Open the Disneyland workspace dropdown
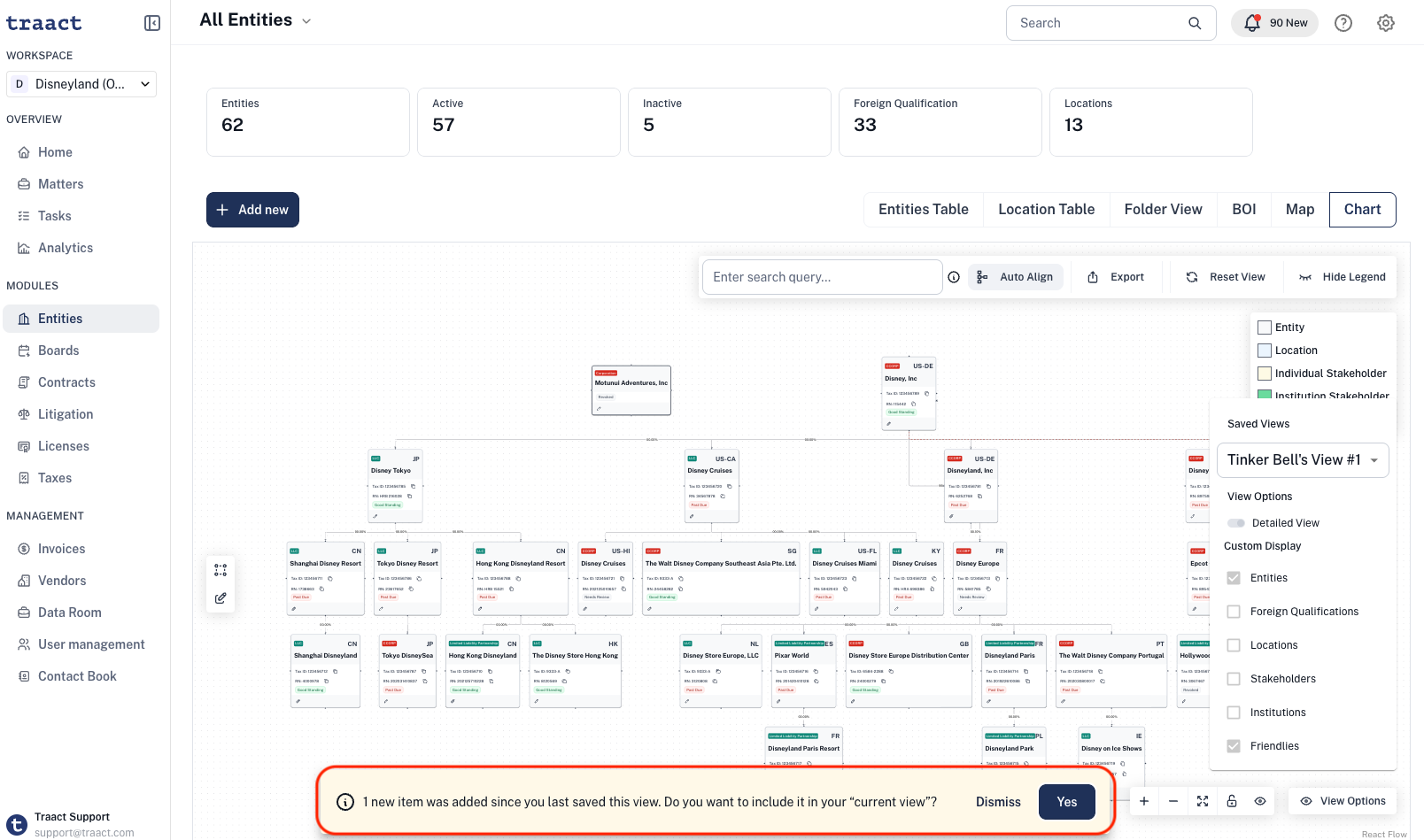Image resolution: width=1424 pixels, height=840 pixels. tap(81, 84)
